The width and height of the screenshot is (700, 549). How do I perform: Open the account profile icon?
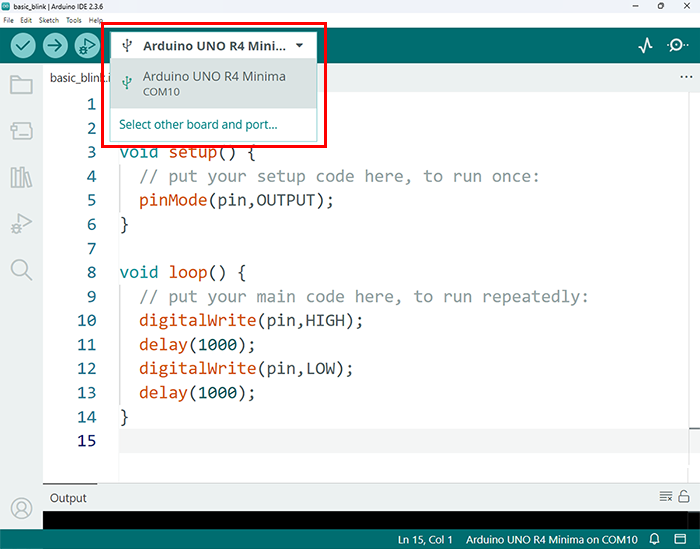(21, 508)
